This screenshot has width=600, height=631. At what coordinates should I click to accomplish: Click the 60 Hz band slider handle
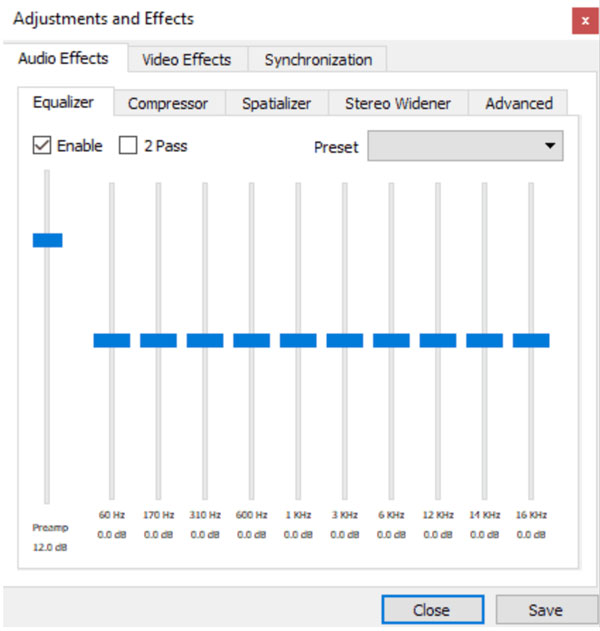pos(112,340)
